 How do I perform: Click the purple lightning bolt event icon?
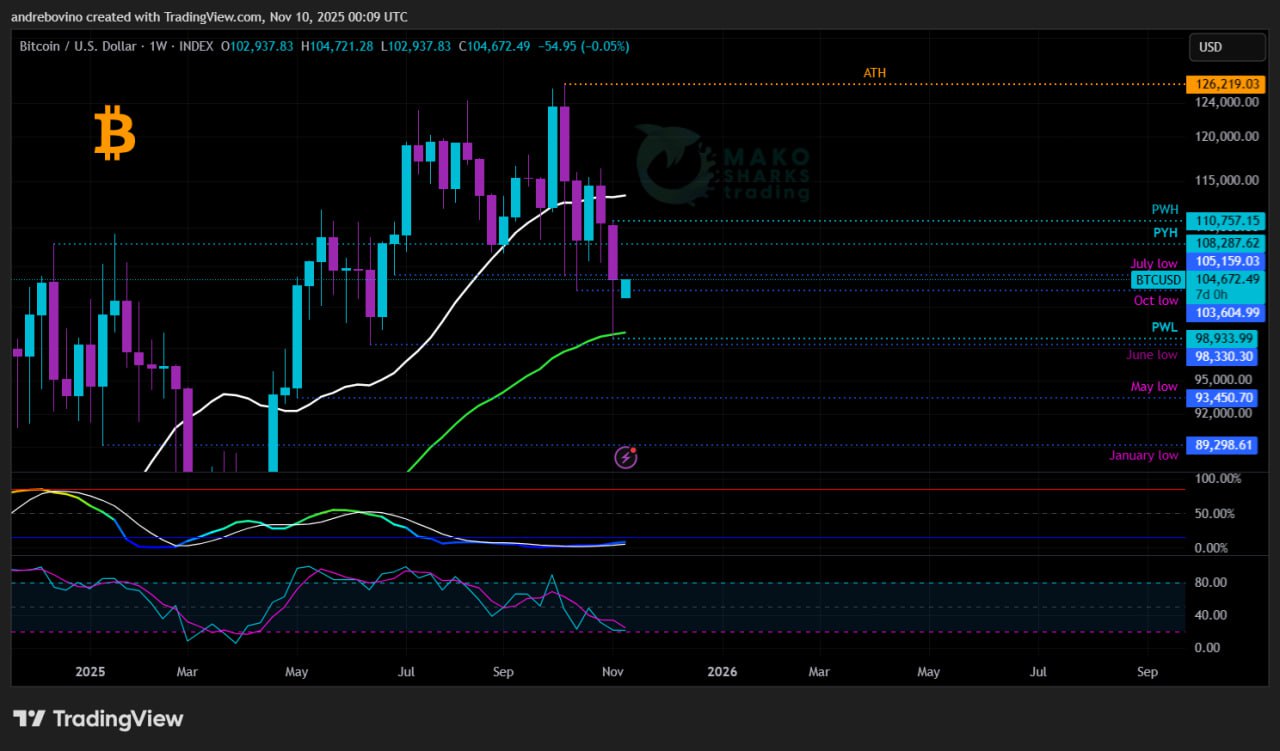click(x=626, y=457)
